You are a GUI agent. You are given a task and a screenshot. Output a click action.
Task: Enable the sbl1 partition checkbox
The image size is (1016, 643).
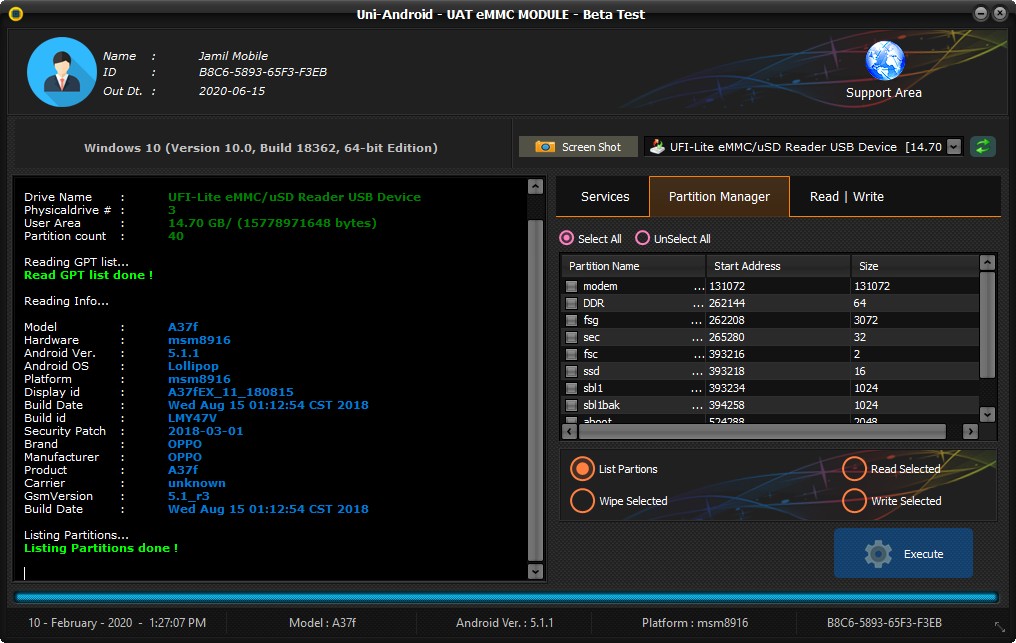pyautogui.click(x=572, y=388)
